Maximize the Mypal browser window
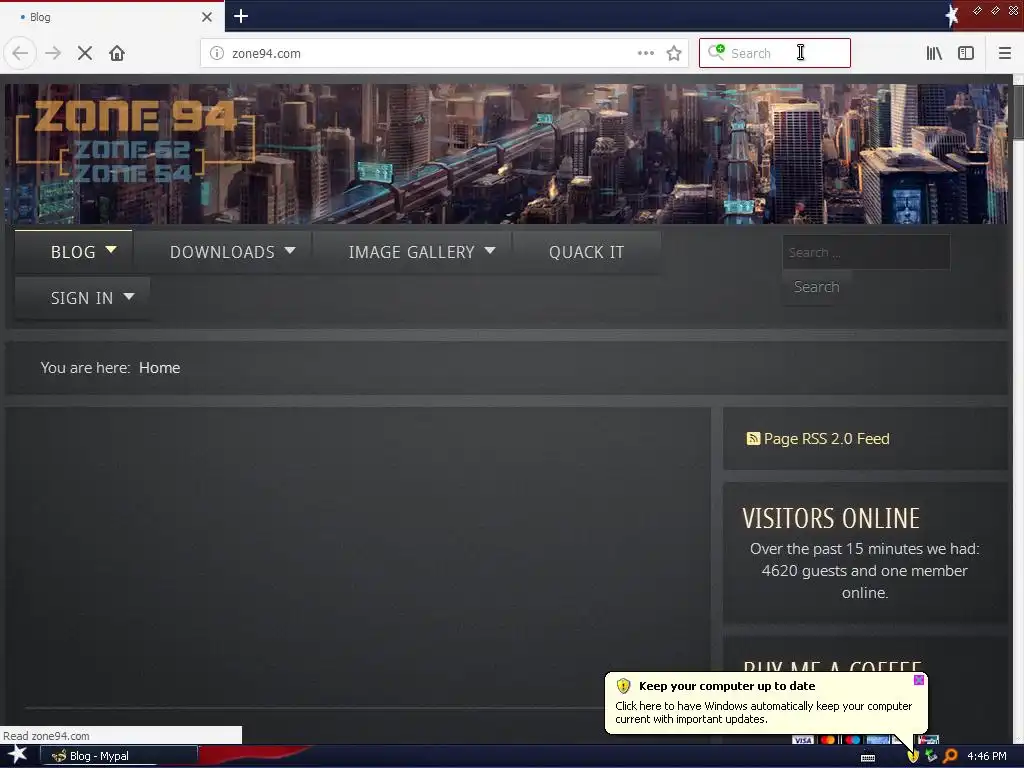 click(x=995, y=10)
